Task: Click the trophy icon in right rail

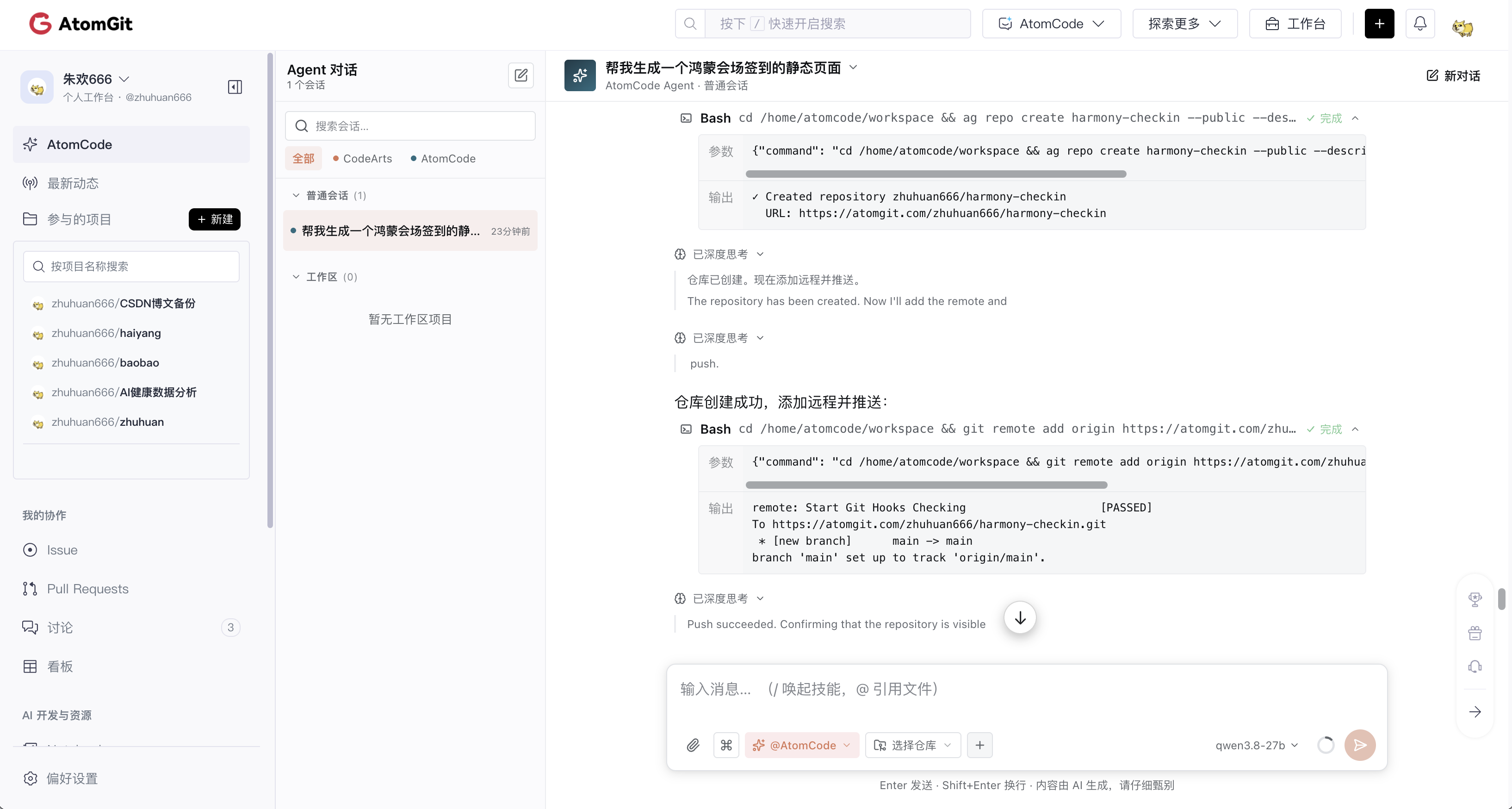Action: 1475,599
